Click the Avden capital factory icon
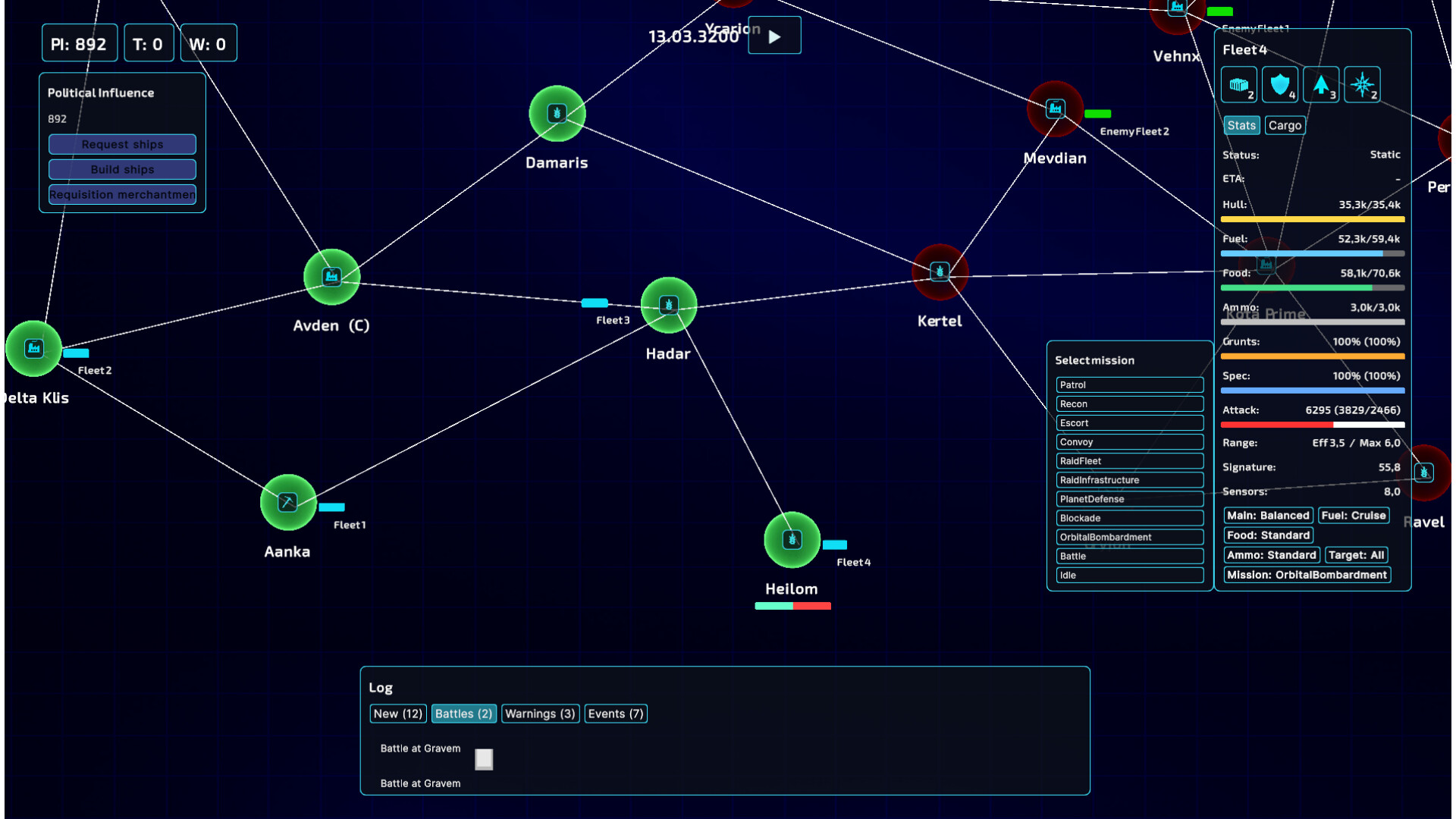Image resolution: width=1456 pixels, height=819 pixels. point(331,277)
